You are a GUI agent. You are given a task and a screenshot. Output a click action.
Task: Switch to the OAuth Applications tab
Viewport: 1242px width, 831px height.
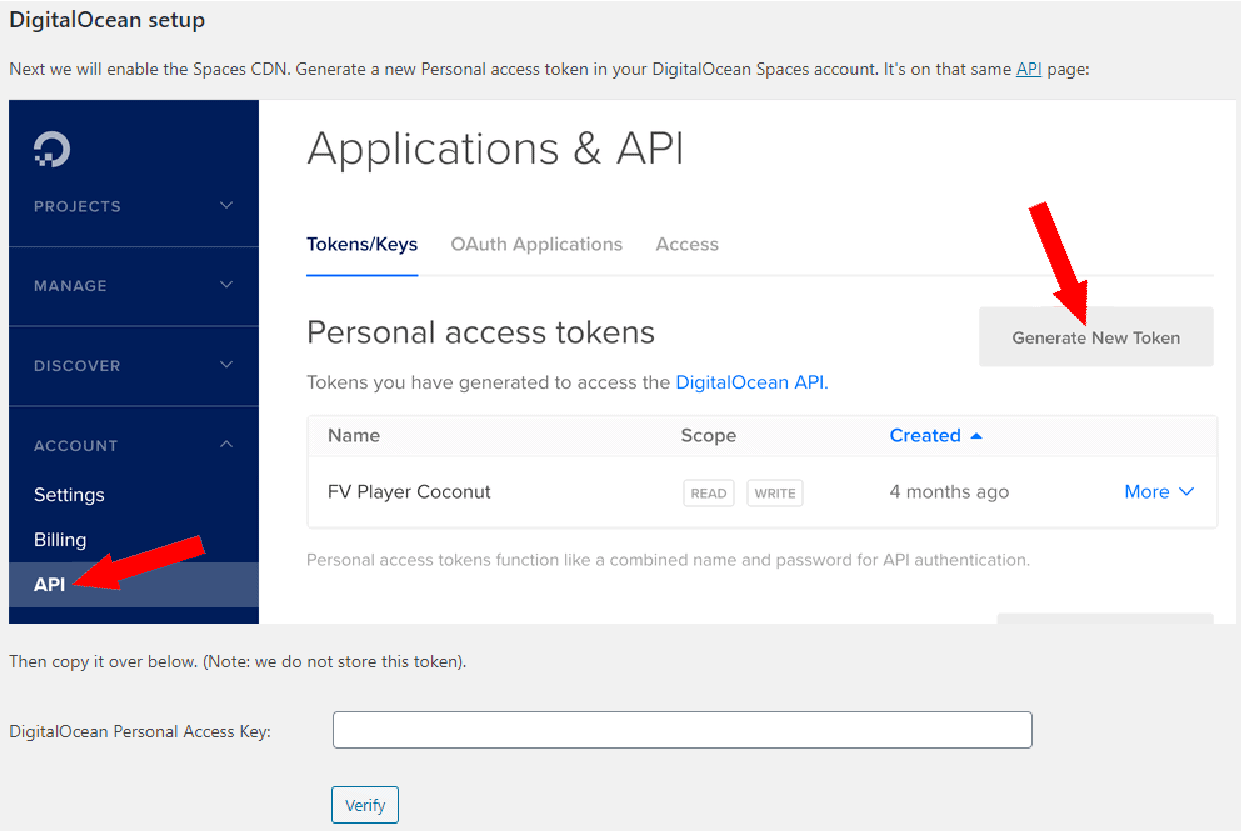(537, 244)
